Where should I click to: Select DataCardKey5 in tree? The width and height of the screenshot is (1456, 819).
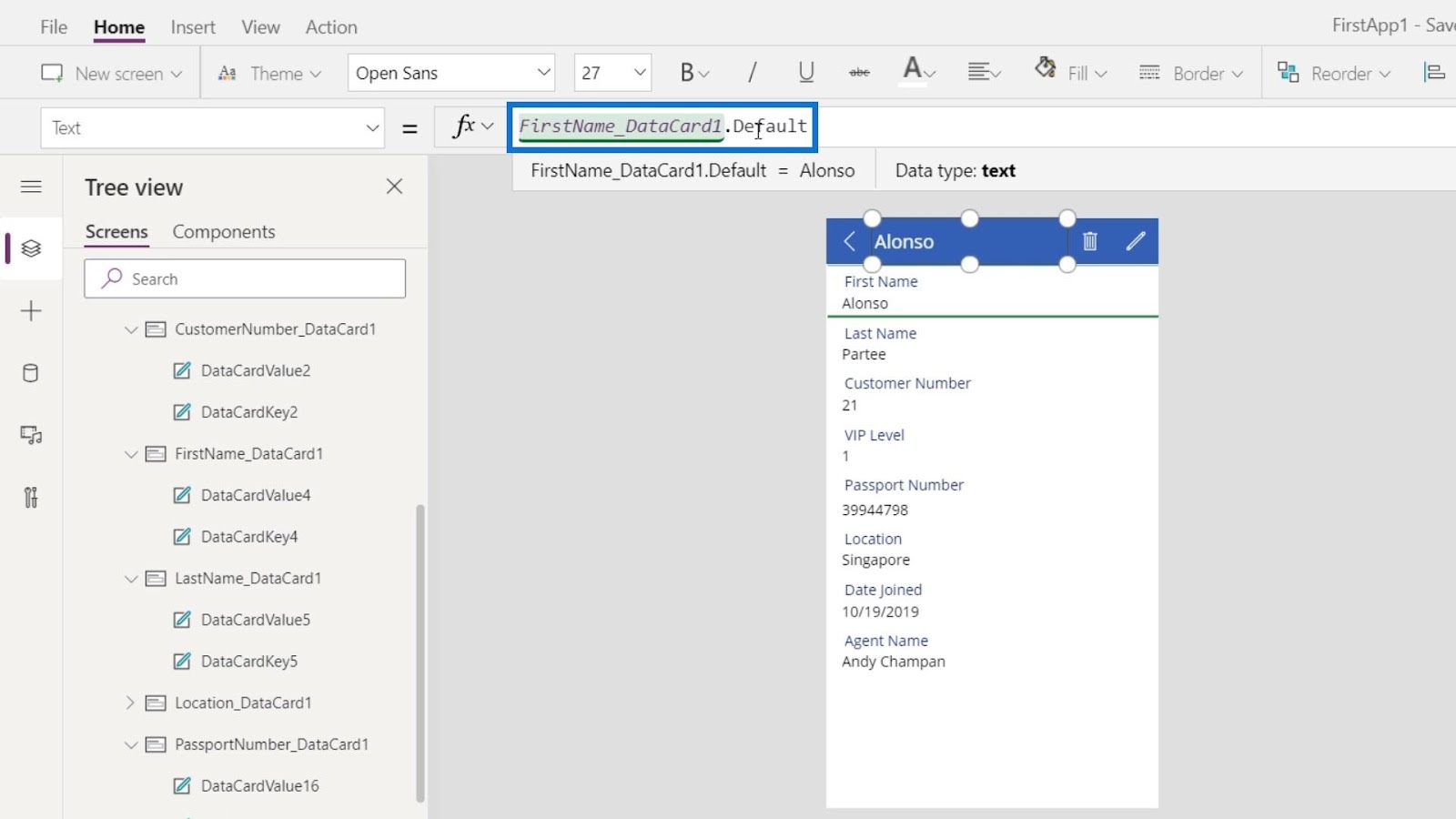pyautogui.click(x=249, y=662)
